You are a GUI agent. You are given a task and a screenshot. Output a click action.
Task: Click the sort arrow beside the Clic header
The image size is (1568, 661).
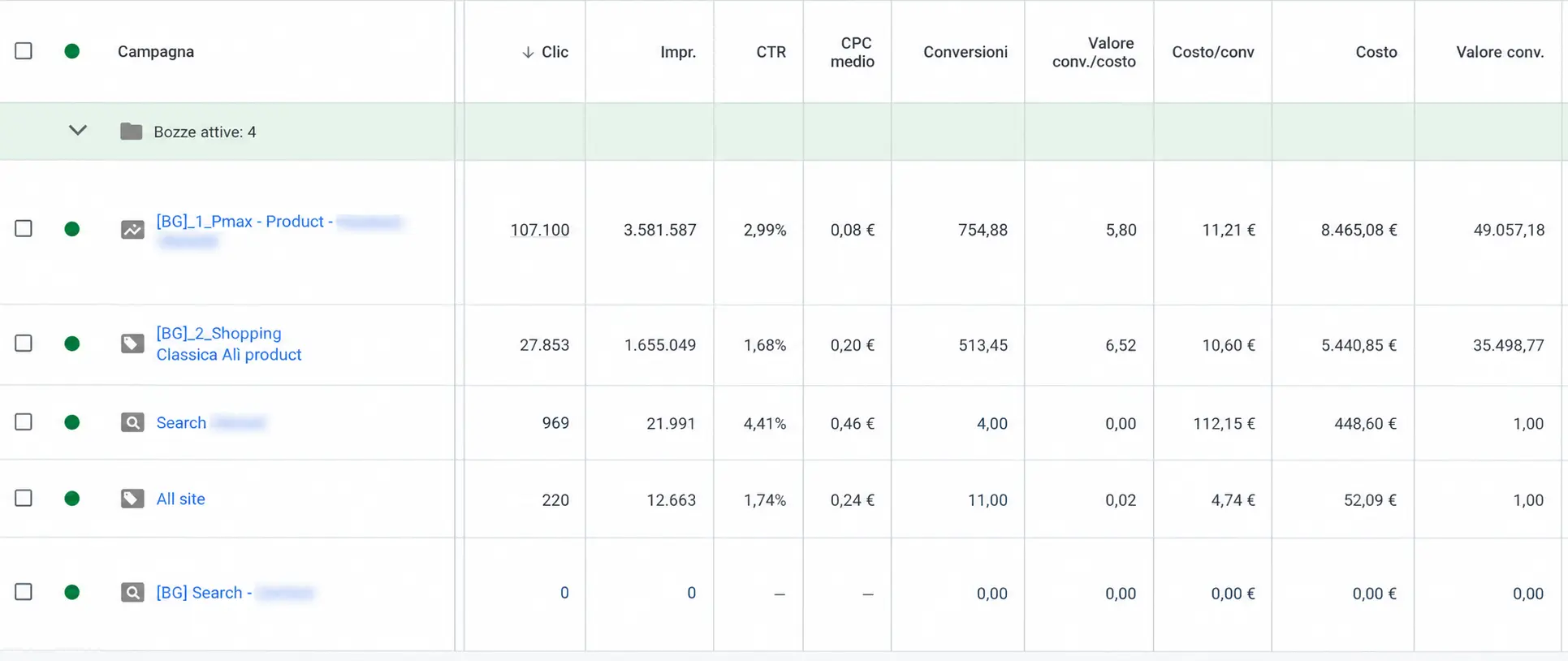[528, 52]
